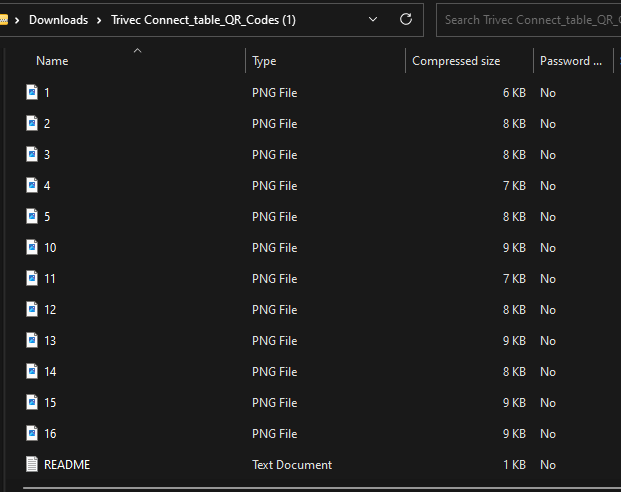Select file name 1
621x492 pixels.
coord(47,93)
